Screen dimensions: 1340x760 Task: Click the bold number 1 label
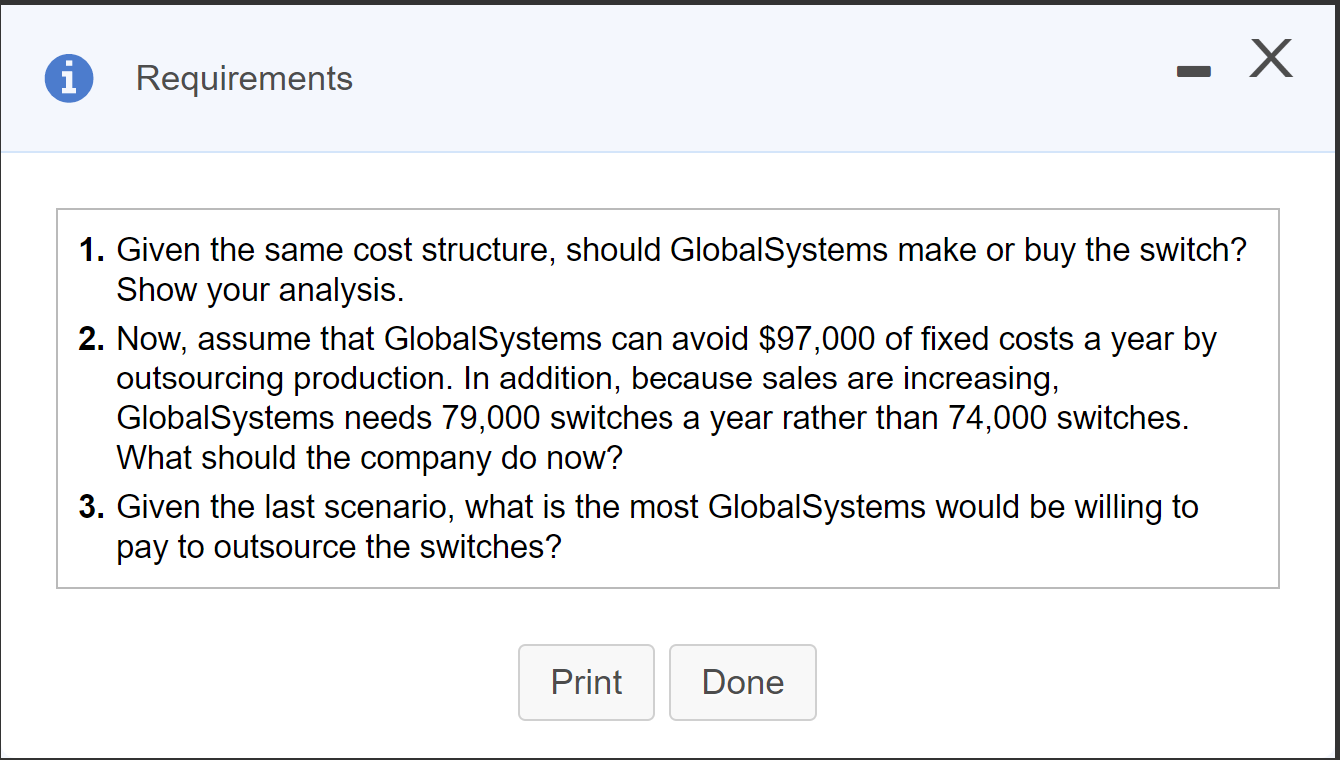coord(93,250)
